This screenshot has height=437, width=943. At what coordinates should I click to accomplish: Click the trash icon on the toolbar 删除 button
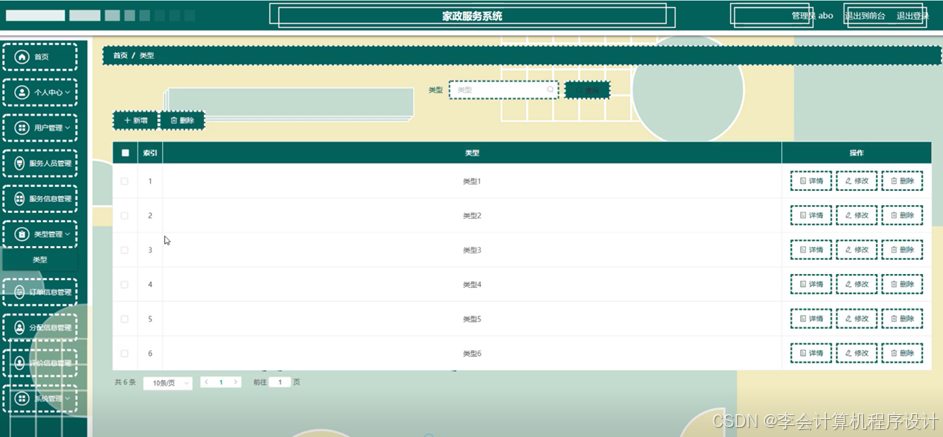pyautogui.click(x=174, y=120)
